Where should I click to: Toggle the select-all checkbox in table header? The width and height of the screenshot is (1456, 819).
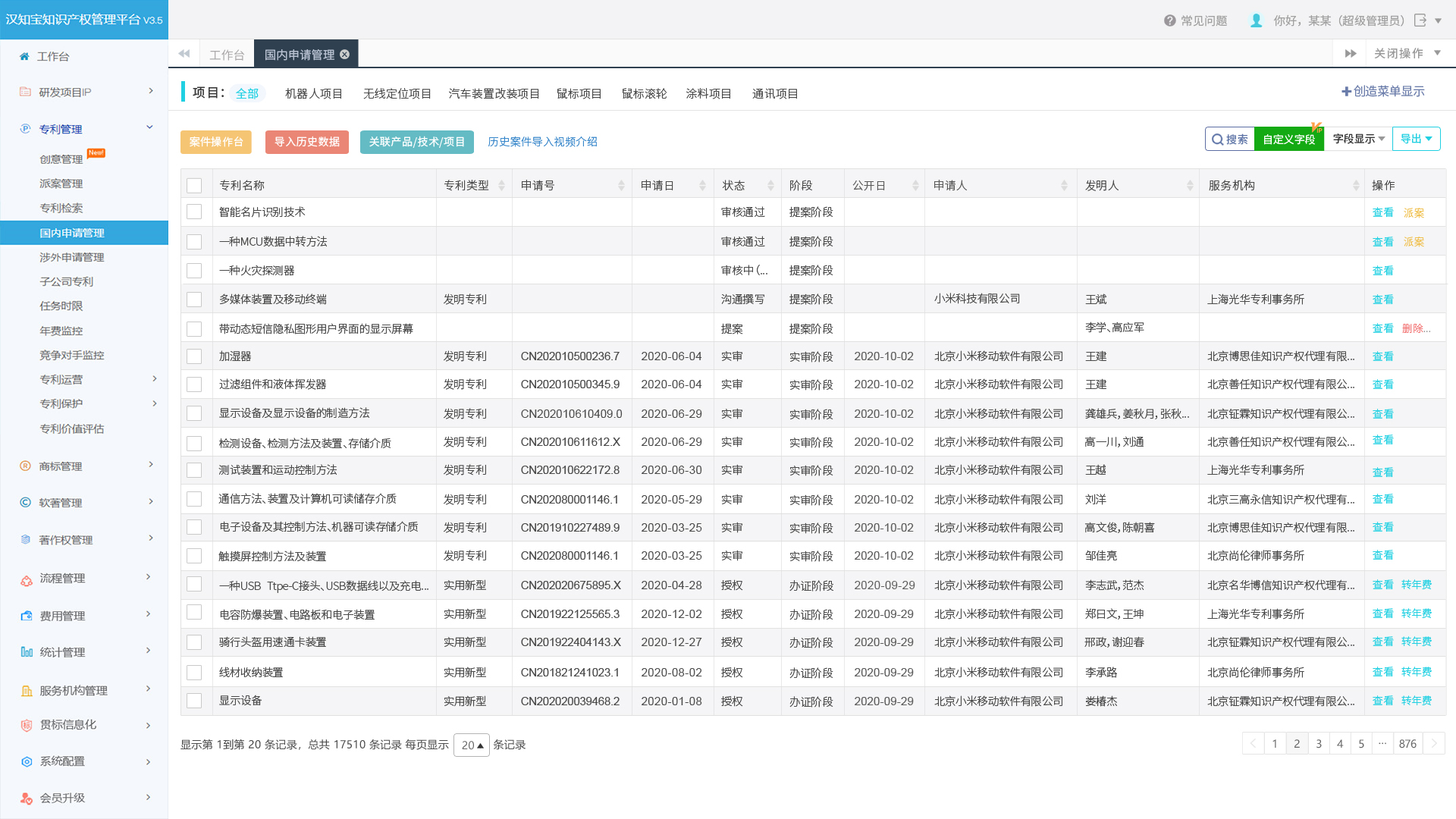194,185
